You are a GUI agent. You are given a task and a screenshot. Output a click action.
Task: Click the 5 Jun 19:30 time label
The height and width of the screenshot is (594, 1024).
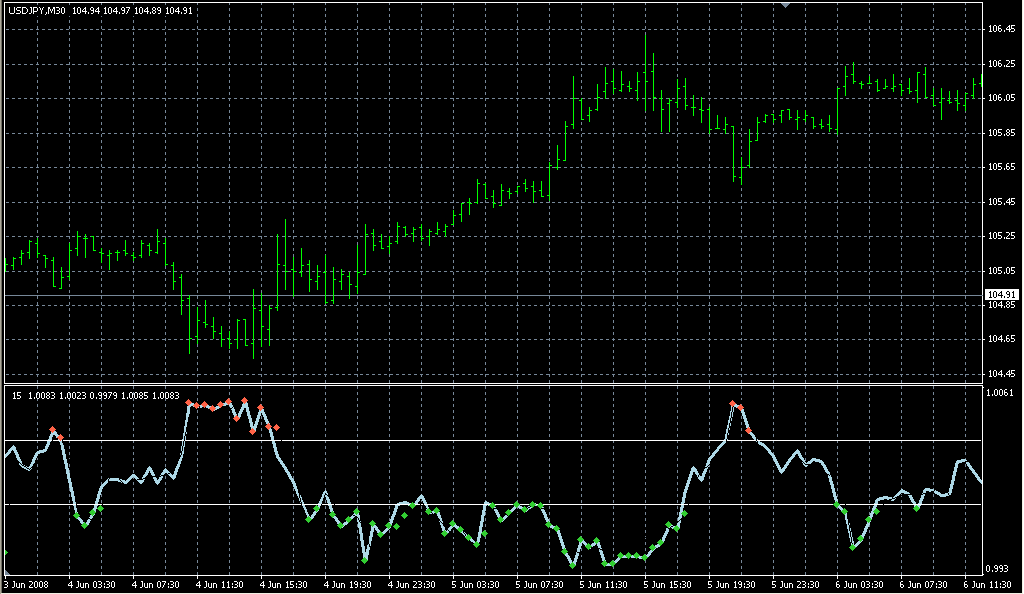[733, 585]
